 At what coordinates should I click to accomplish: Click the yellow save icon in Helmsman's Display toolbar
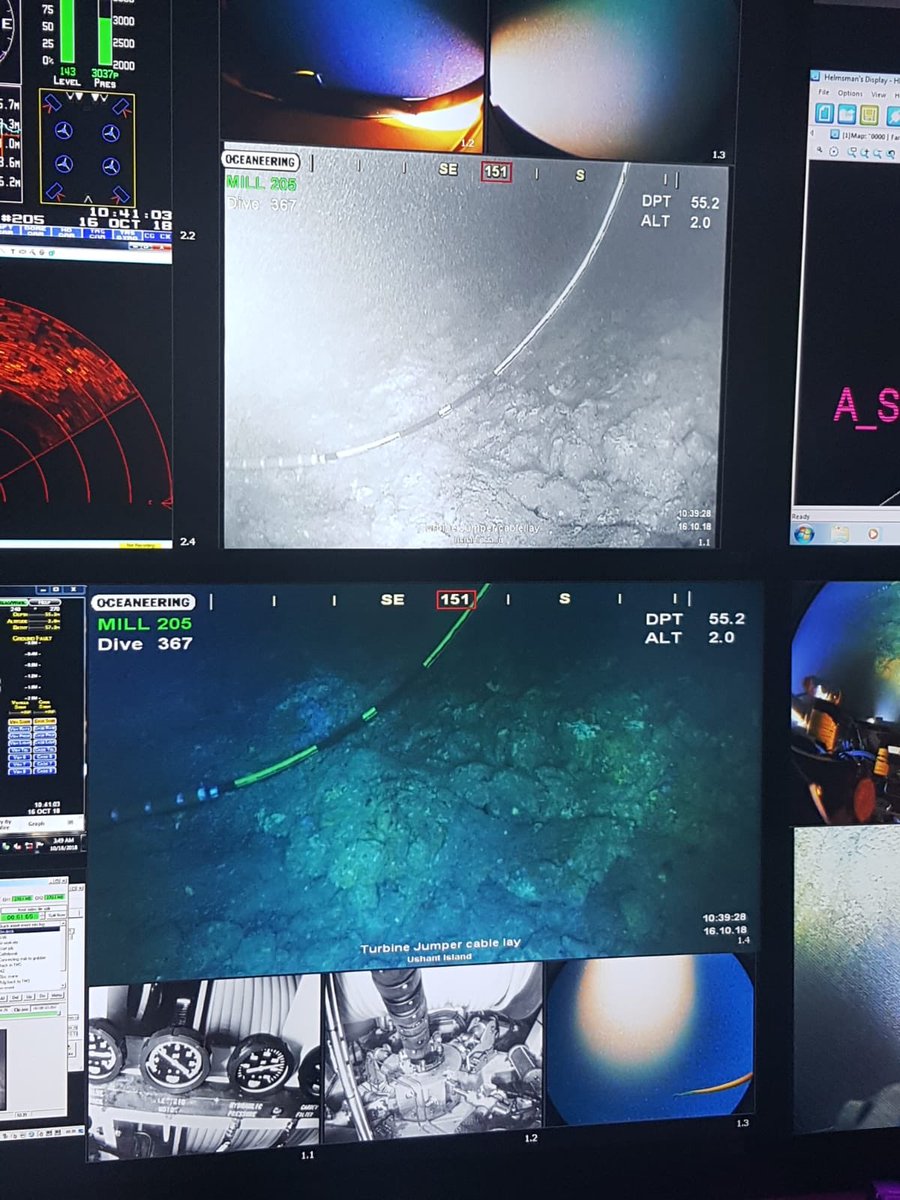pyautogui.click(x=869, y=114)
